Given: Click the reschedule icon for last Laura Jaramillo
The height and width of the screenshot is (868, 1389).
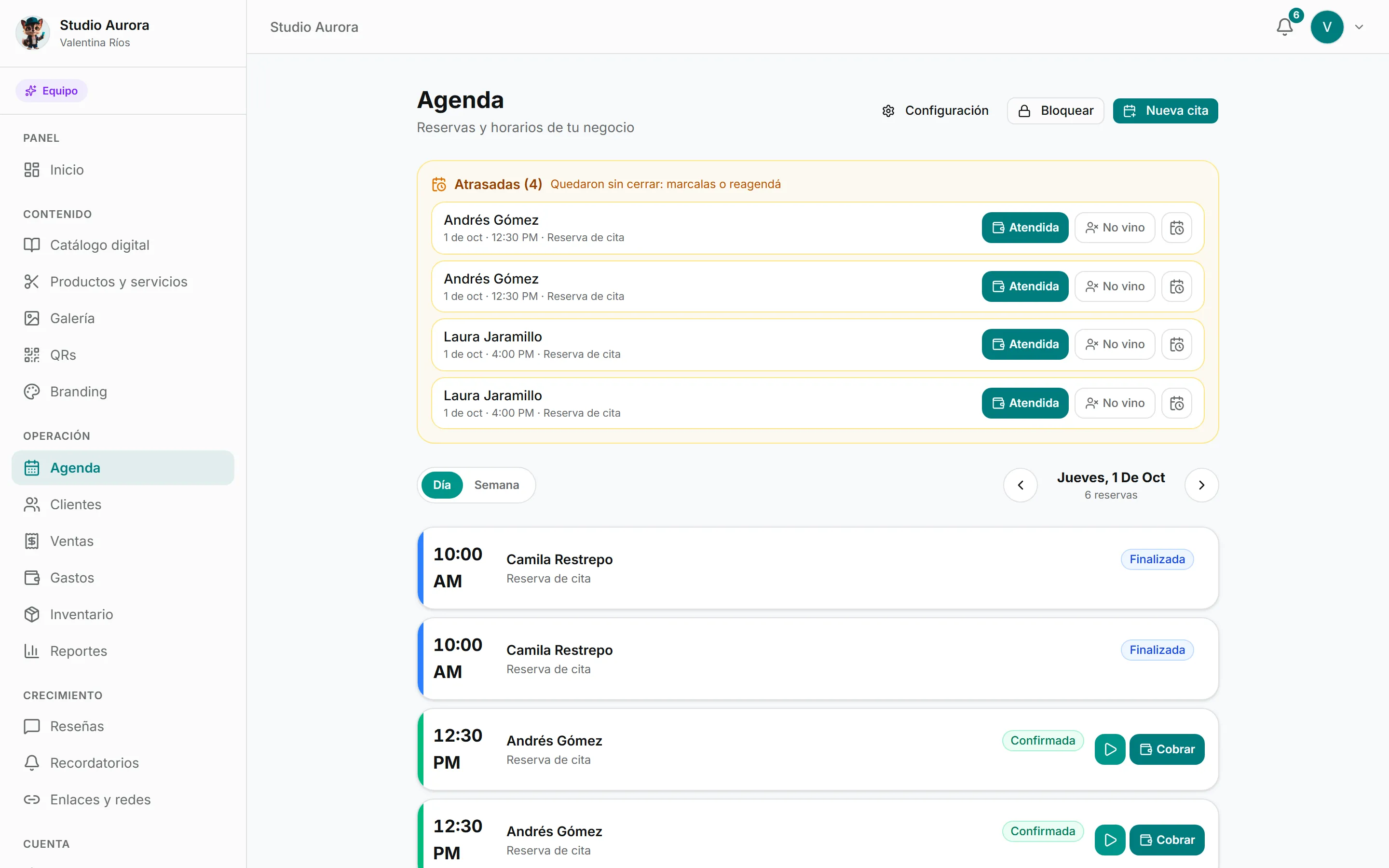Looking at the screenshot, I should pyautogui.click(x=1177, y=403).
